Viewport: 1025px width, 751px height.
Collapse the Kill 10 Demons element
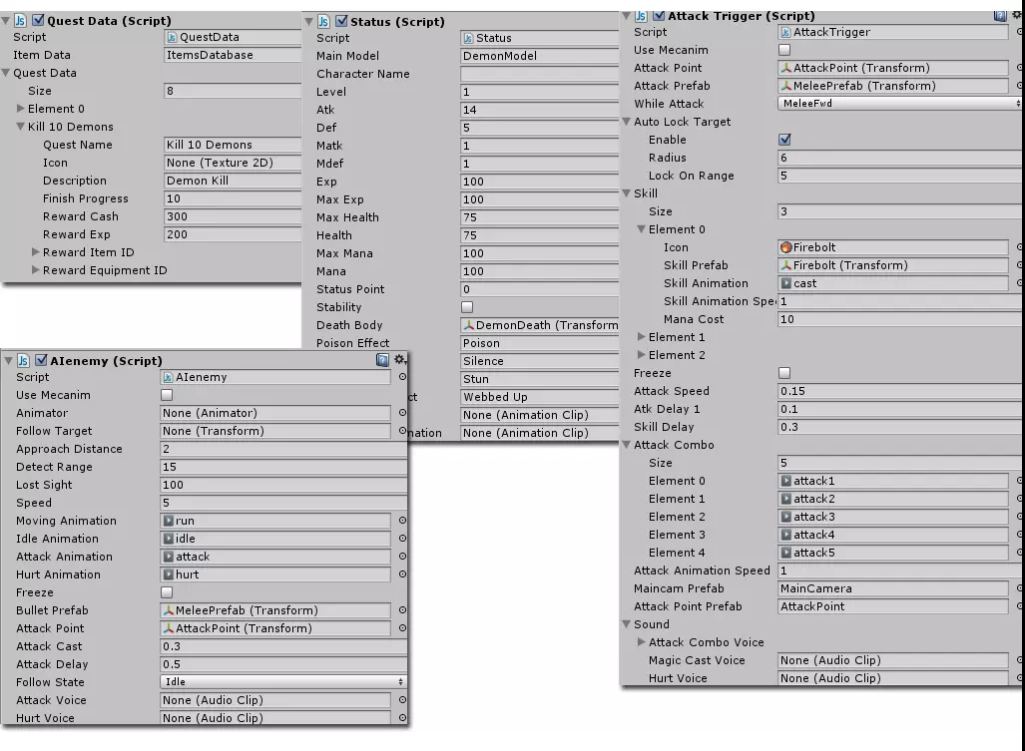click(20, 126)
